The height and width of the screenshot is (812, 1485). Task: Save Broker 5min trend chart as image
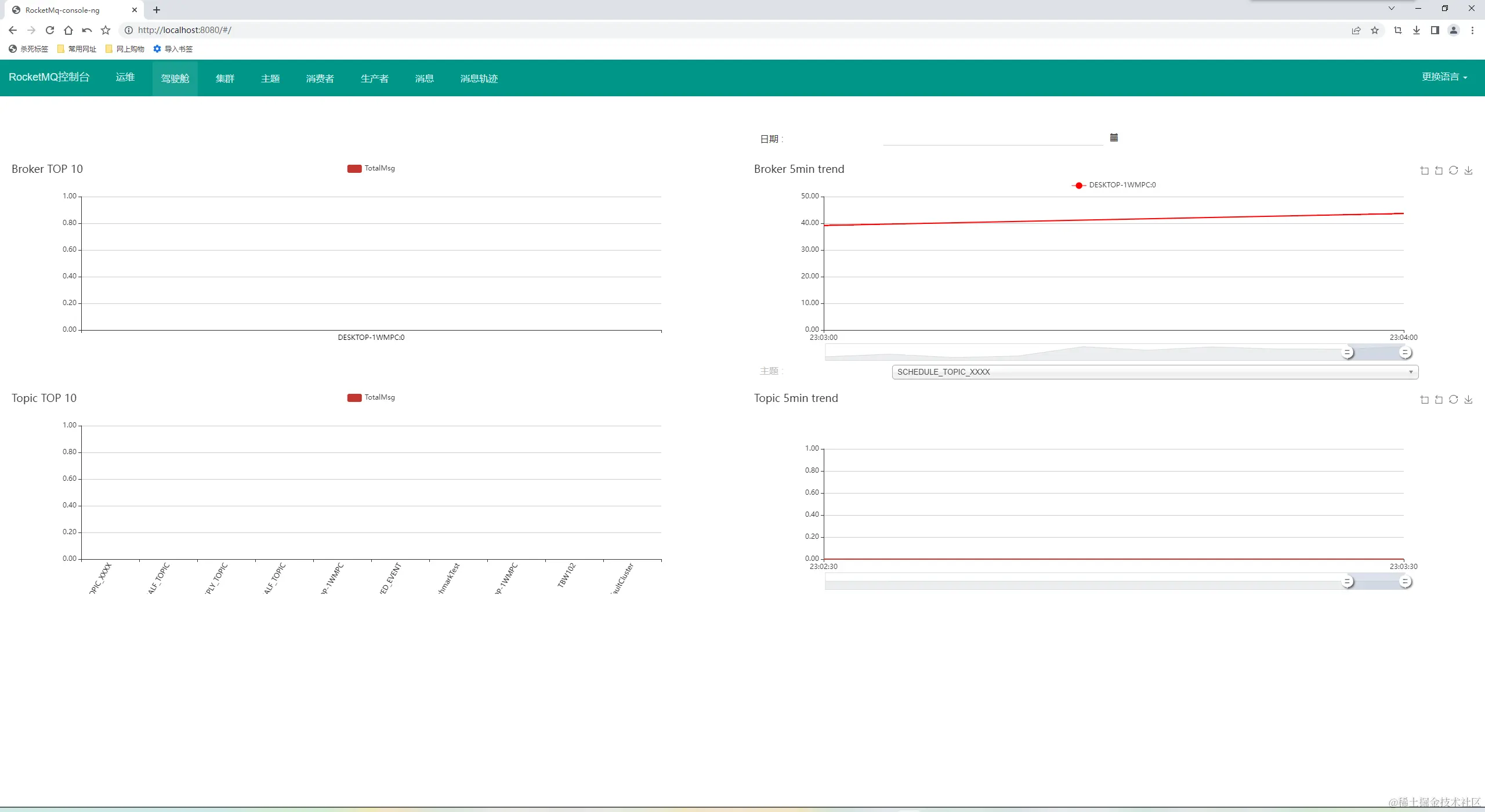(1468, 171)
